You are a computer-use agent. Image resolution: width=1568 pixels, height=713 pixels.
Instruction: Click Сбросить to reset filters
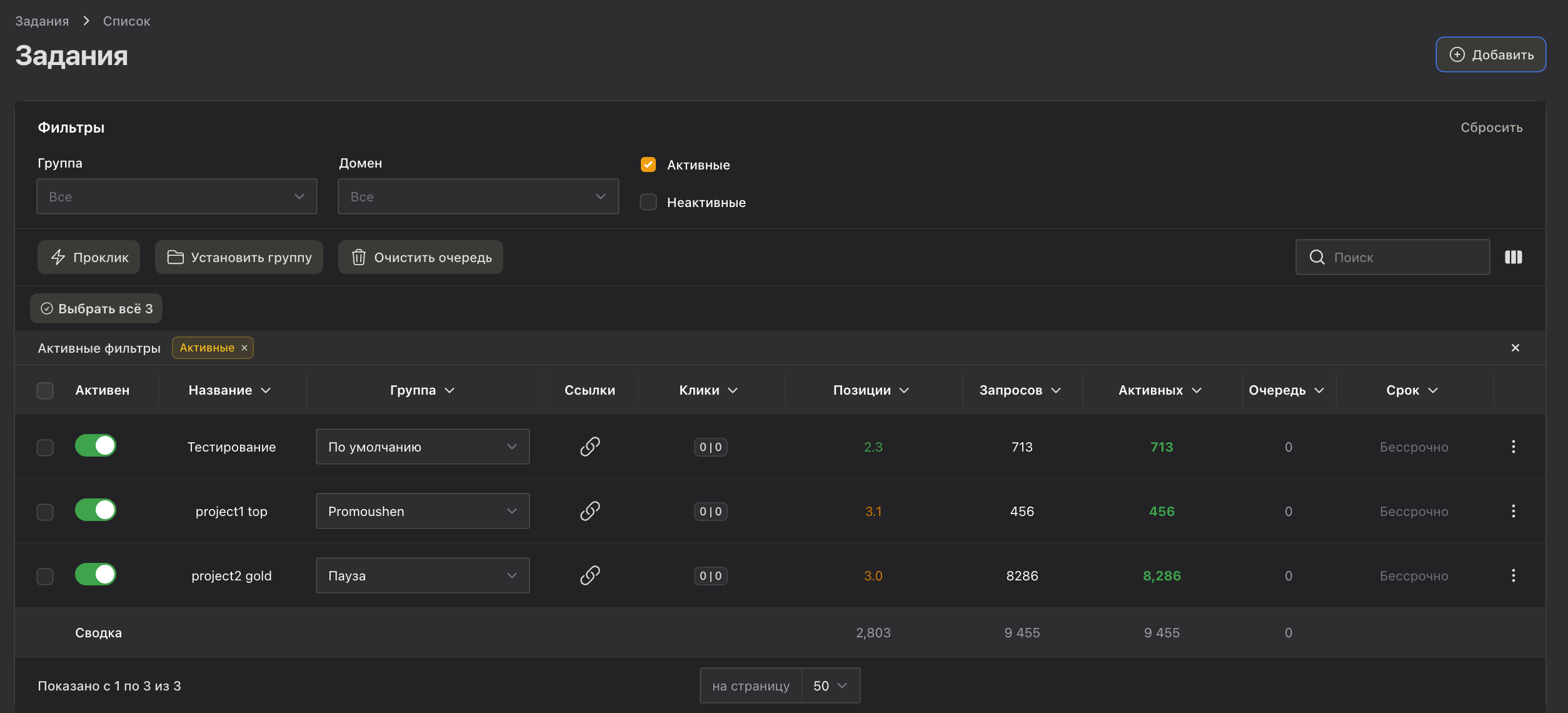(x=1492, y=127)
